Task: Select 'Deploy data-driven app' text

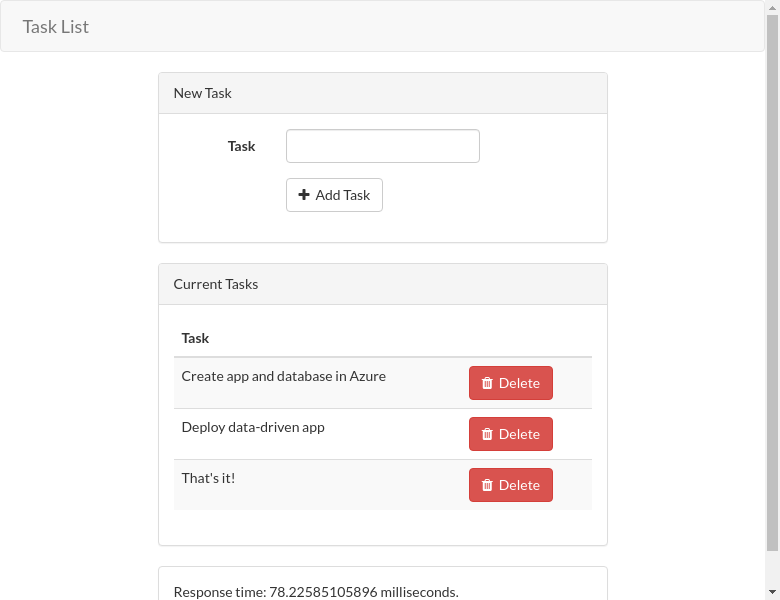Action: (x=253, y=427)
